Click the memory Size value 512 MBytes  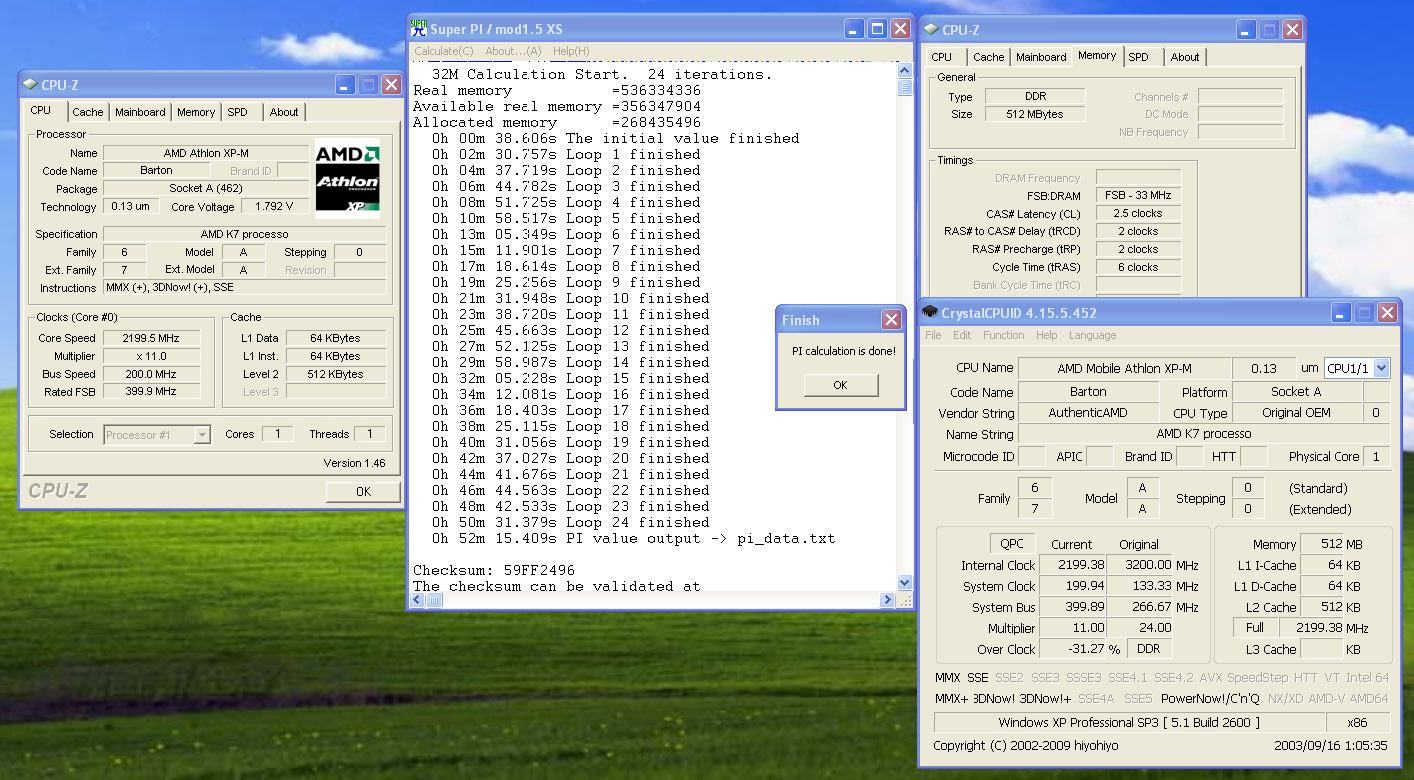coord(1035,114)
